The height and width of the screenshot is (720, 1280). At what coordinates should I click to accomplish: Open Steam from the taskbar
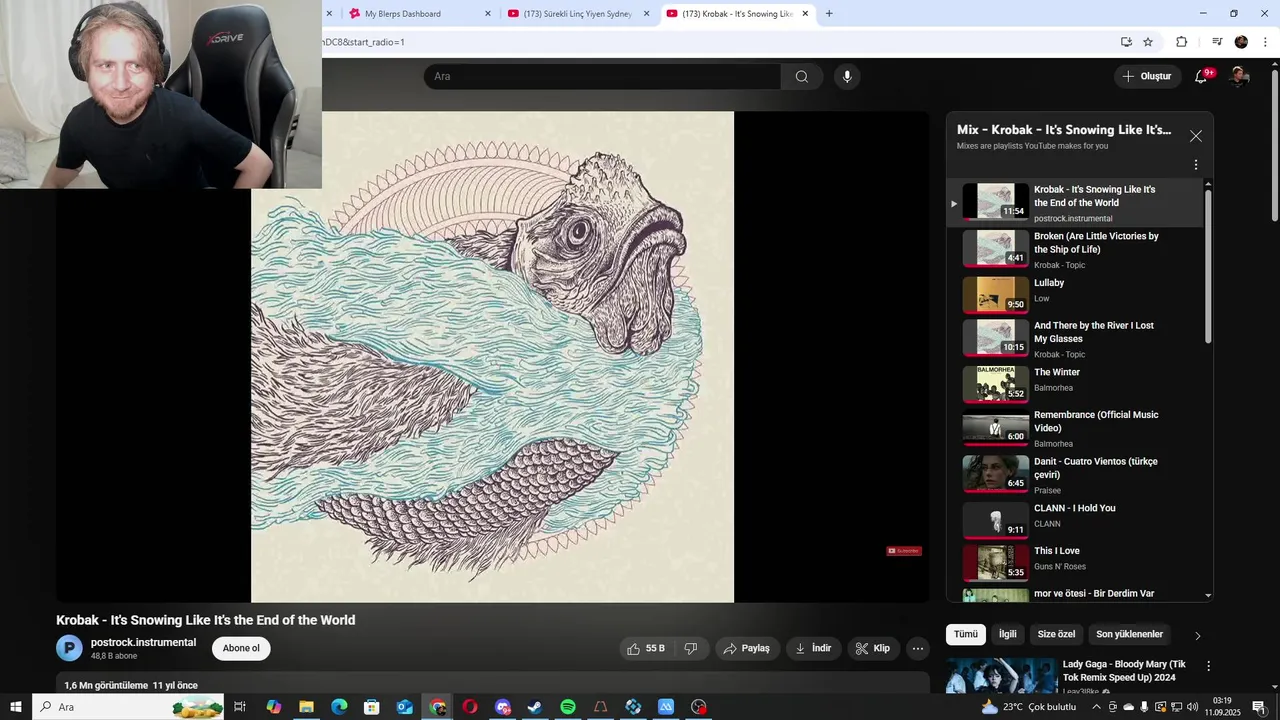535,707
